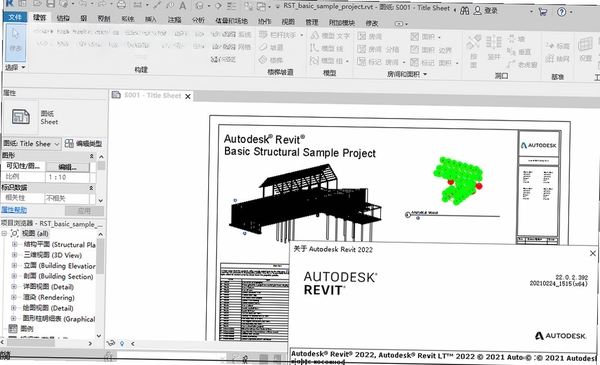This screenshot has height=365, width=600.
Task: Click the binoculars search icon
Action: 465,10
